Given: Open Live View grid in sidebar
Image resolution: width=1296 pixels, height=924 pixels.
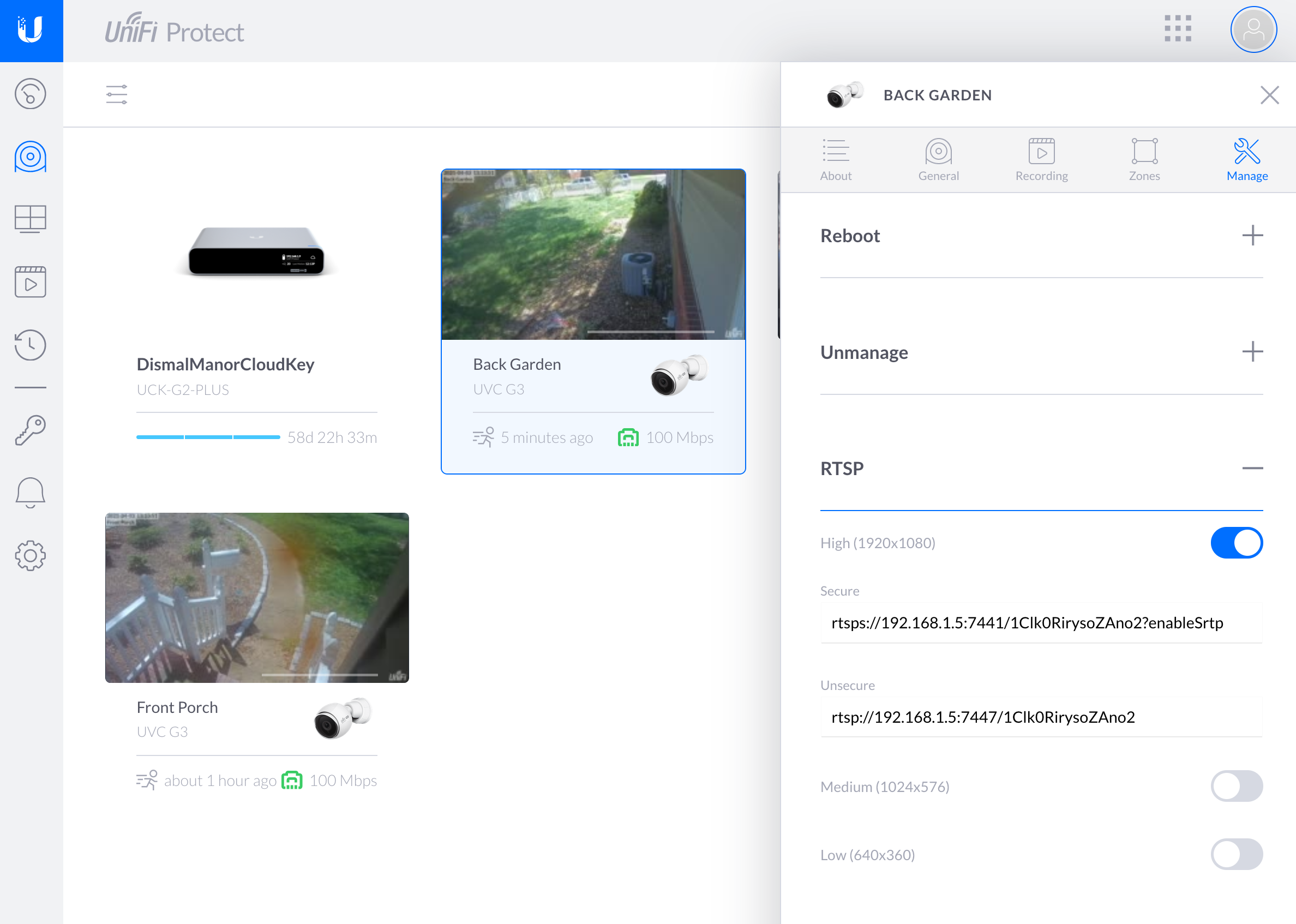Looking at the screenshot, I should pyautogui.click(x=30, y=219).
